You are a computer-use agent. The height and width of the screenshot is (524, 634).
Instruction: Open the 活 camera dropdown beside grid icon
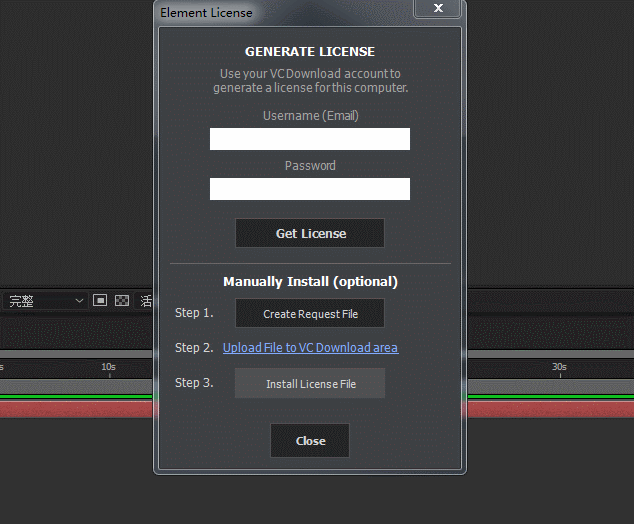click(x=146, y=300)
